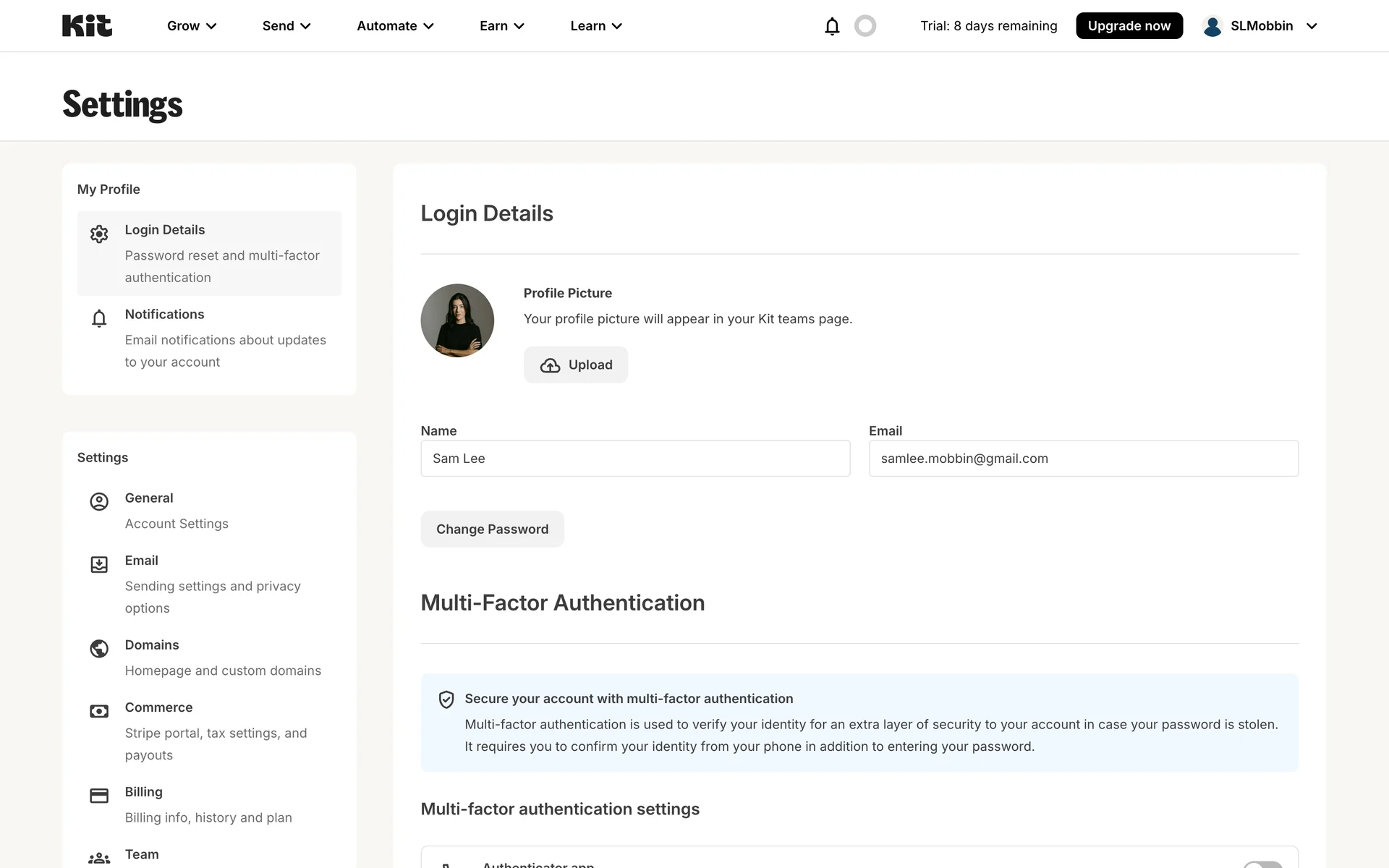This screenshot has height=868, width=1389.
Task: Click the Email inbox tray icon
Action: tap(99, 564)
